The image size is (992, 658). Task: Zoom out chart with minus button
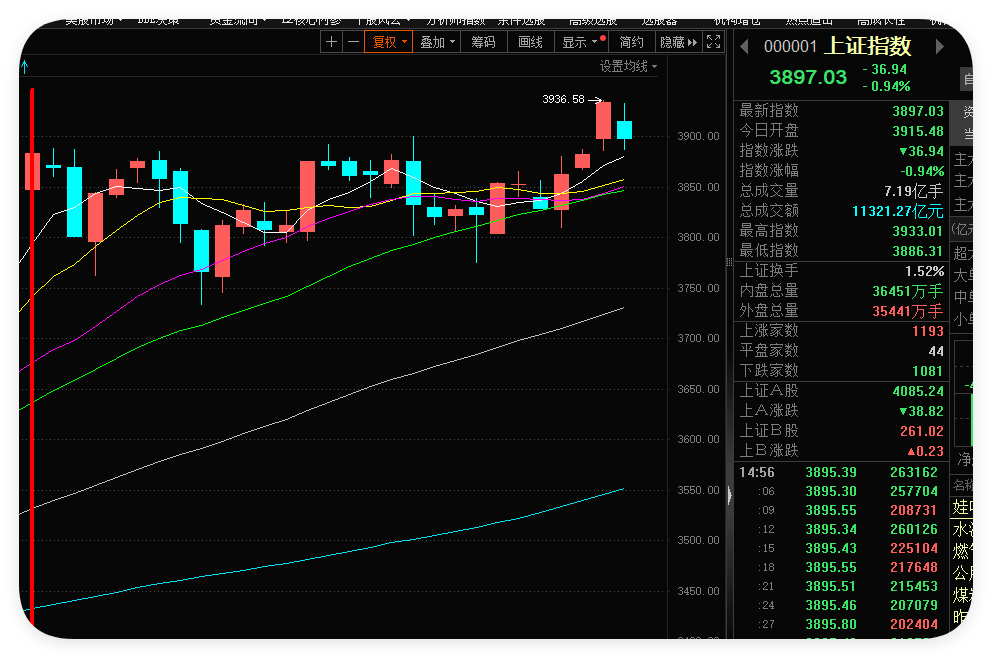pyautogui.click(x=353, y=42)
